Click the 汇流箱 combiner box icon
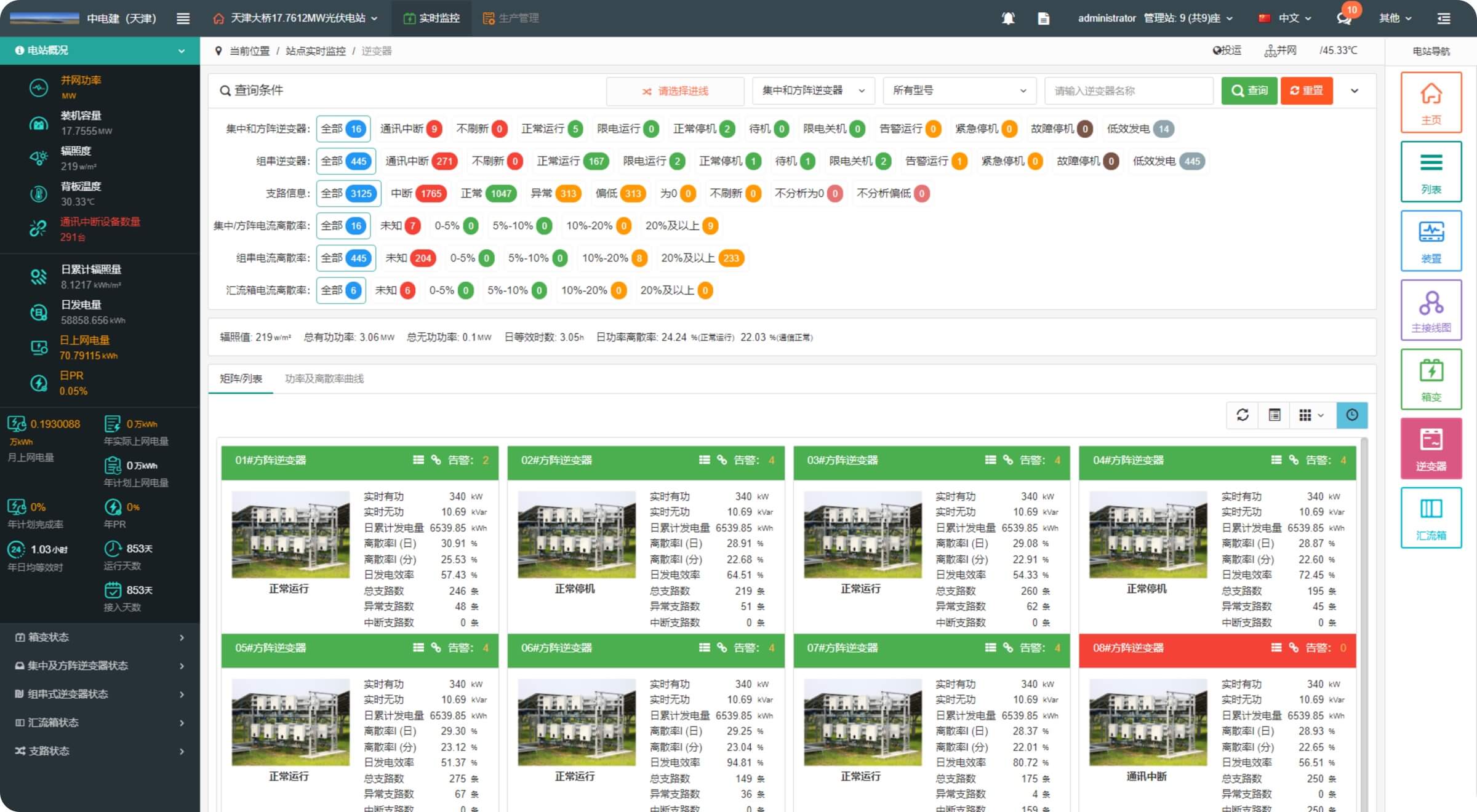The width and height of the screenshot is (1477, 812). coord(1431,517)
